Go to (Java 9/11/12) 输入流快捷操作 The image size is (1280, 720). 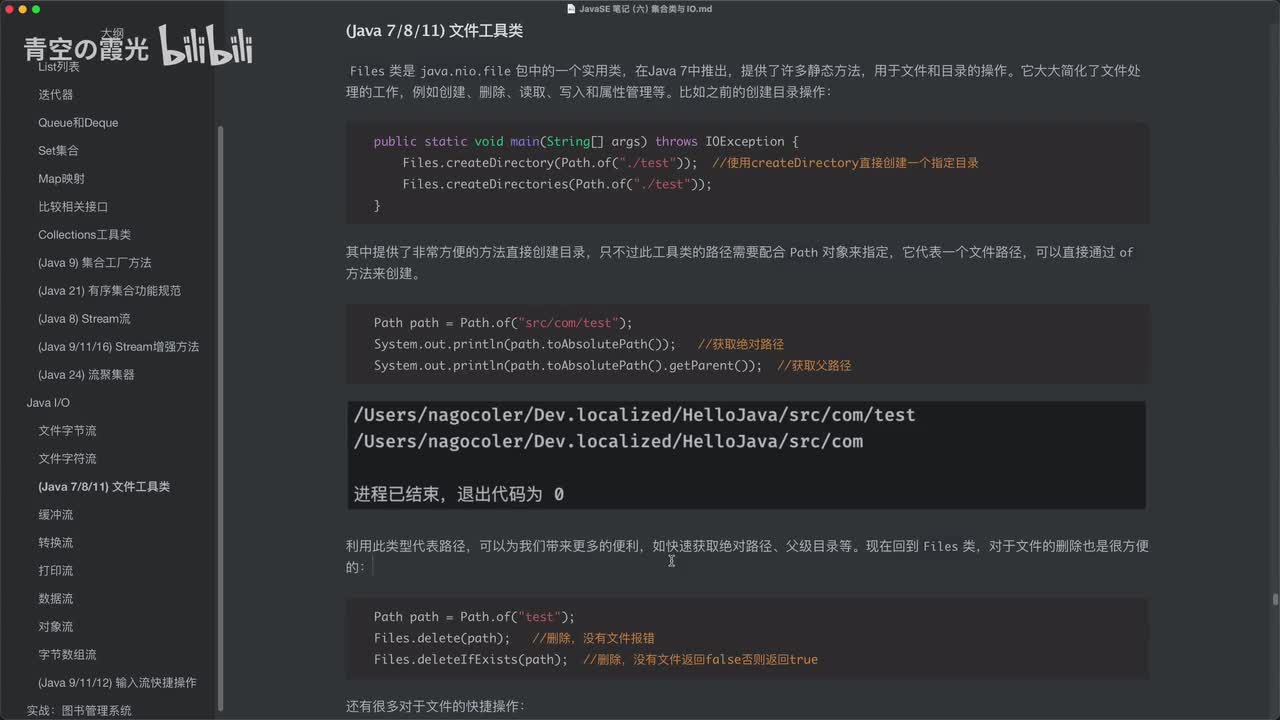(x=117, y=682)
